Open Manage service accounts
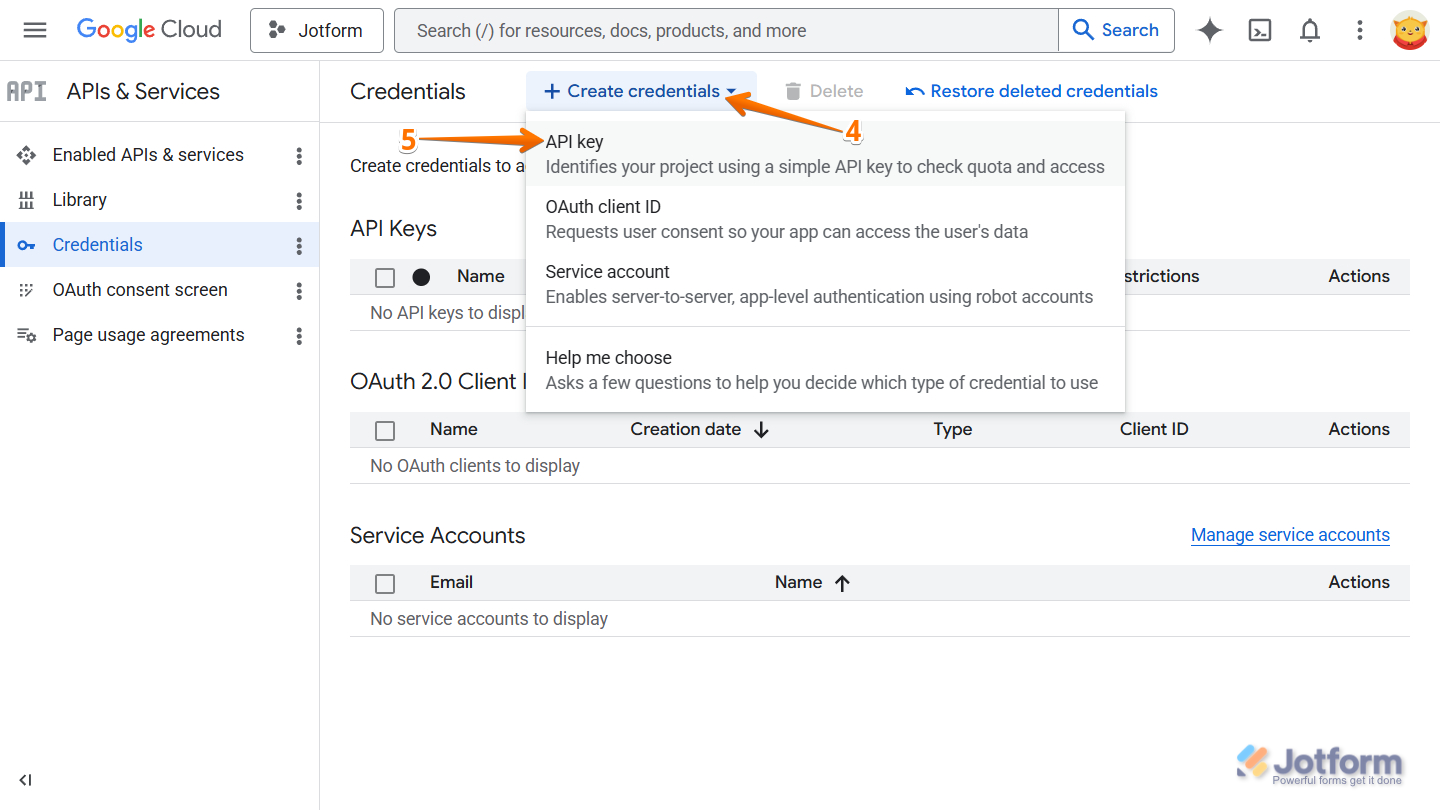Screen dimensions: 1440x810 [1290, 535]
